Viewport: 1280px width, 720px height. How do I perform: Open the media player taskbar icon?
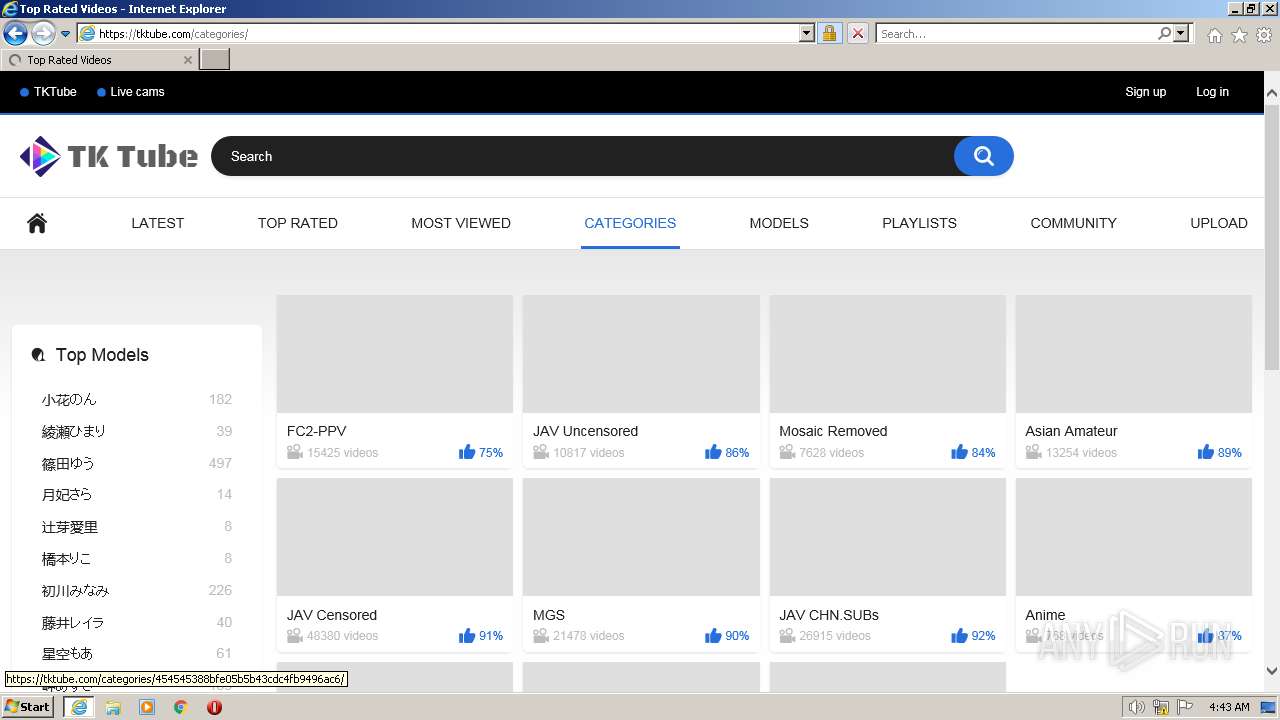coord(147,707)
